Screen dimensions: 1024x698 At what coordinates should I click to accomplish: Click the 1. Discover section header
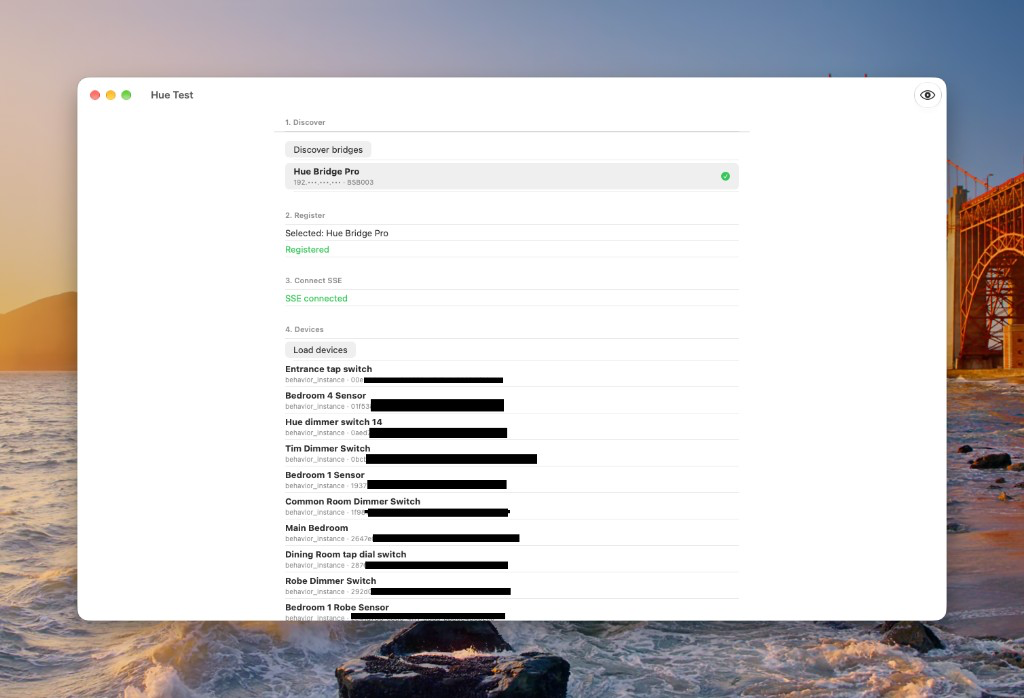click(305, 122)
